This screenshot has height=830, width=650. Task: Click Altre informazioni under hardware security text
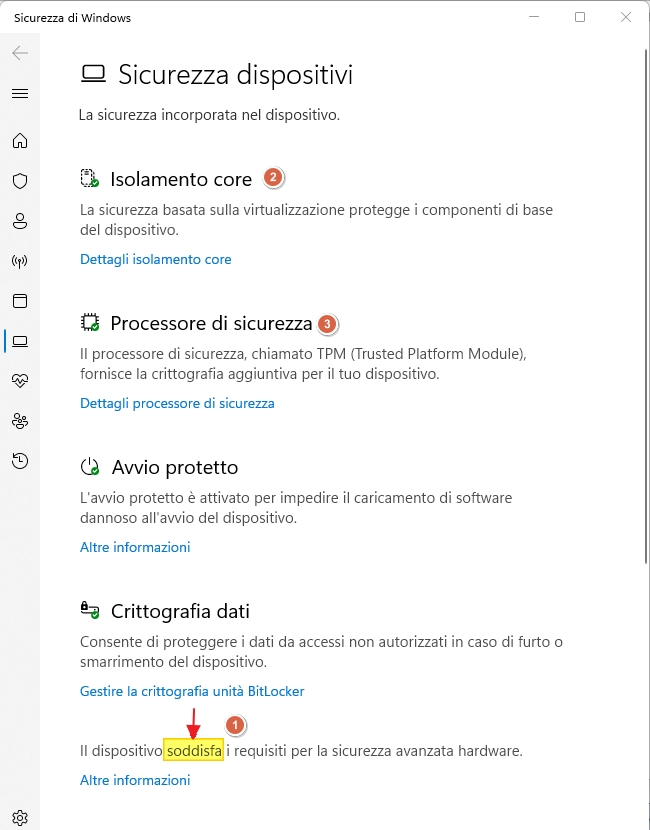click(135, 780)
